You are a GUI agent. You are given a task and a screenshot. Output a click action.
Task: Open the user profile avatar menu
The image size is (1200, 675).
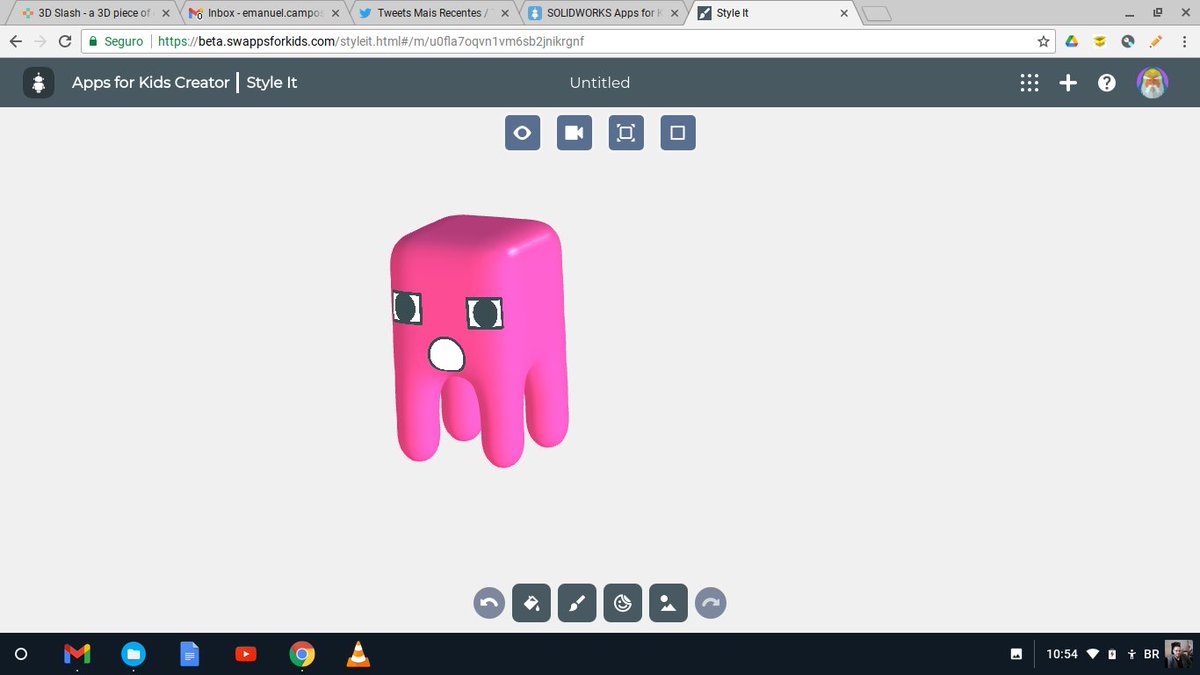[x=1153, y=83]
